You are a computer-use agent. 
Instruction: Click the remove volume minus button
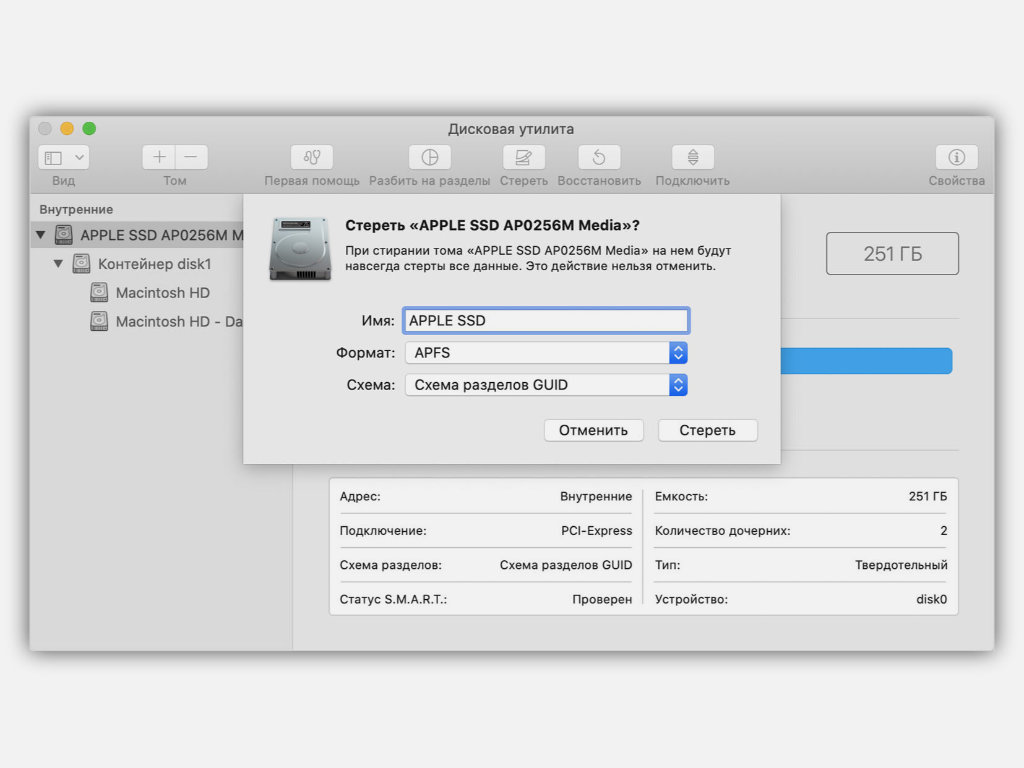pyautogui.click(x=191, y=158)
